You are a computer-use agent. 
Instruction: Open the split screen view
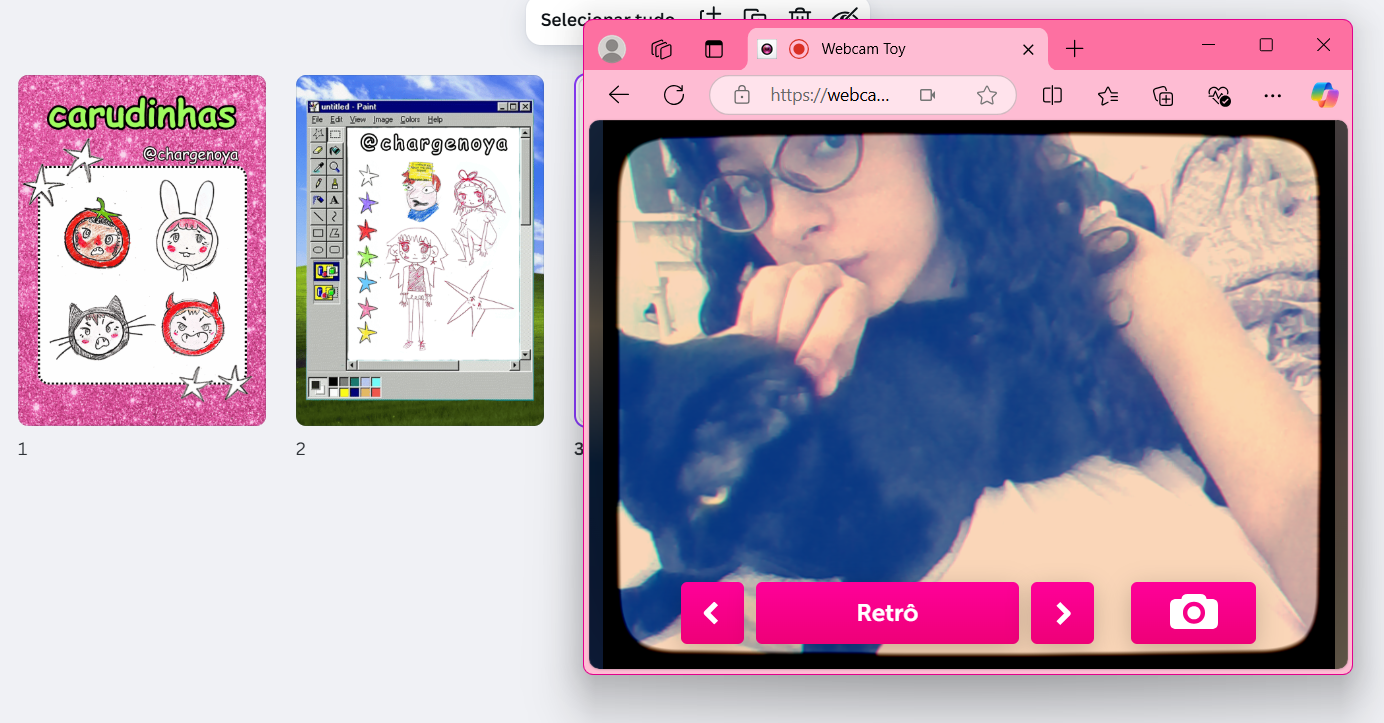tap(1052, 95)
